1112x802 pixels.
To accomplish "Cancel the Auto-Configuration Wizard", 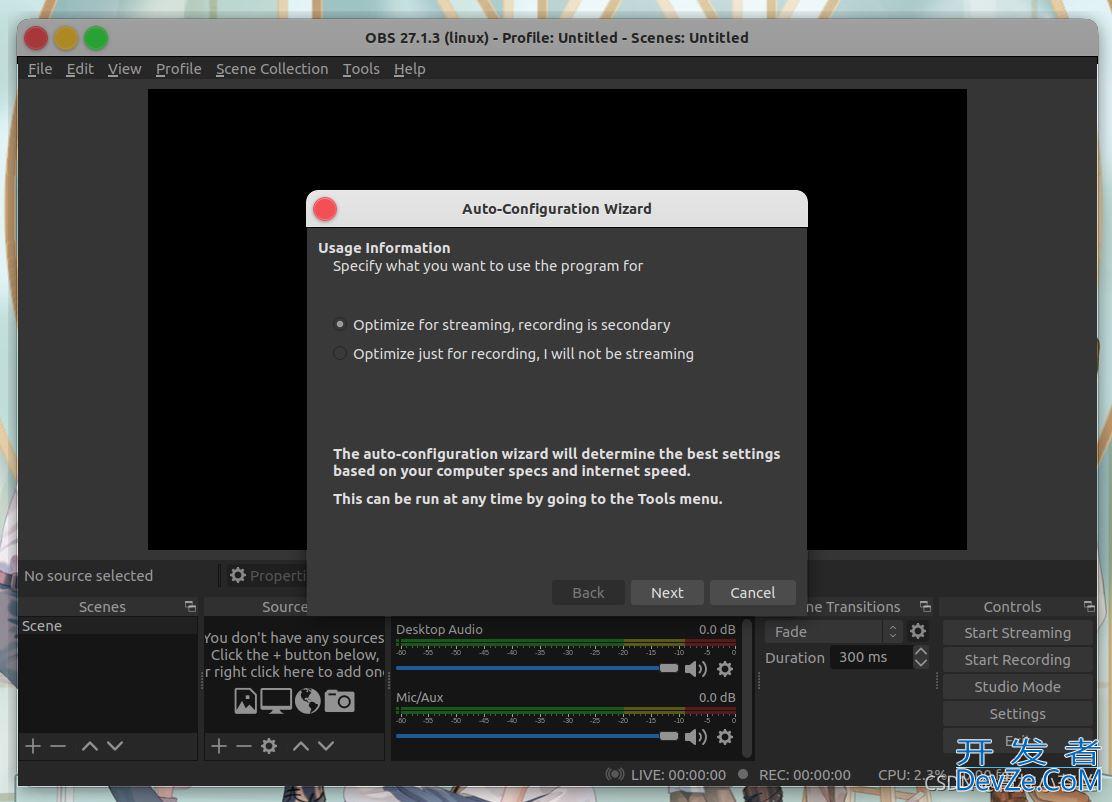I will [752, 593].
